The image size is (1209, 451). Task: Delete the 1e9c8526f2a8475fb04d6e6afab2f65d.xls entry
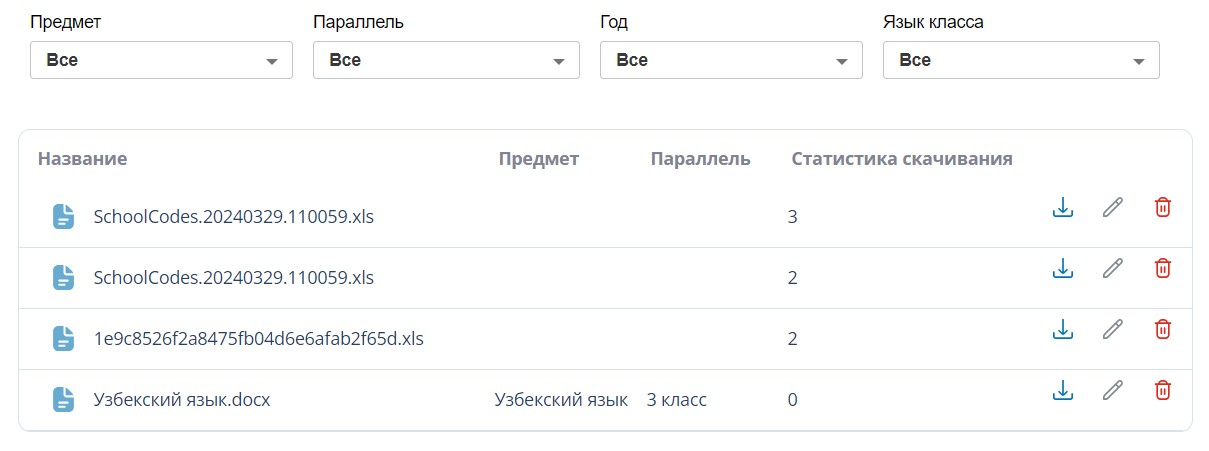1162,329
